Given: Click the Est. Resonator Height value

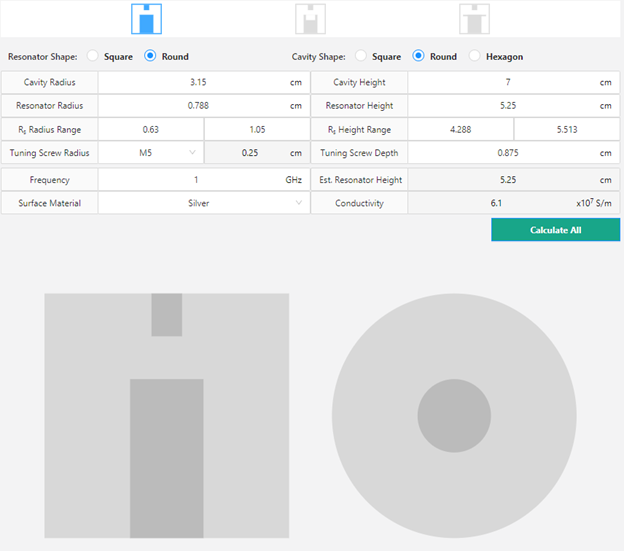Looking at the screenshot, I should [513, 180].
